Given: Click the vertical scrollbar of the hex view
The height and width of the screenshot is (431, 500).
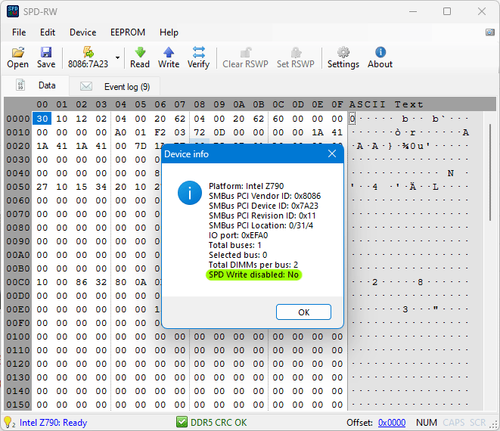Looking at the screenshot, I should tap(490, 172).
